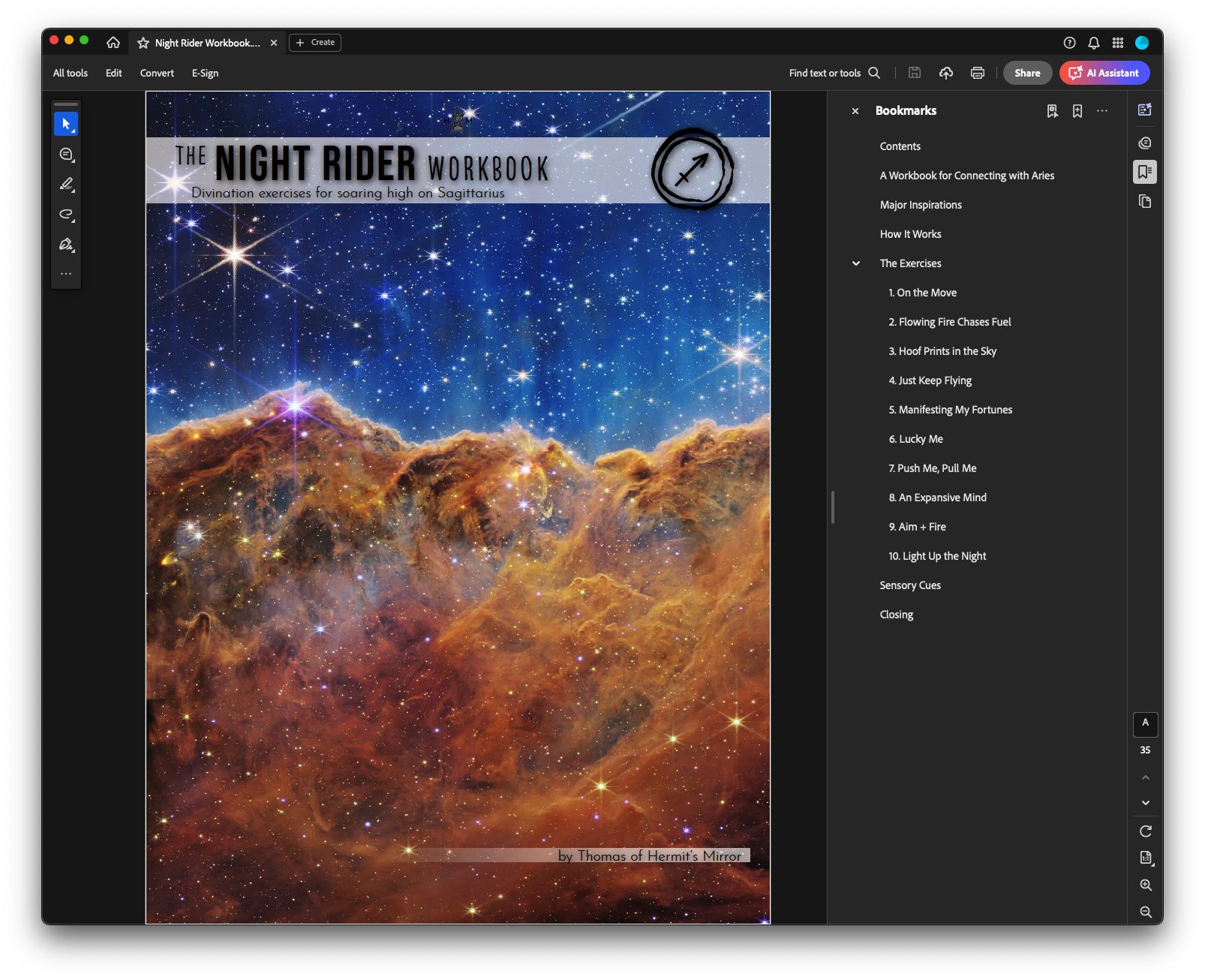Open the apps grid icon
The height and width of the screenshot is (980, 1205).
(1118, 43)
